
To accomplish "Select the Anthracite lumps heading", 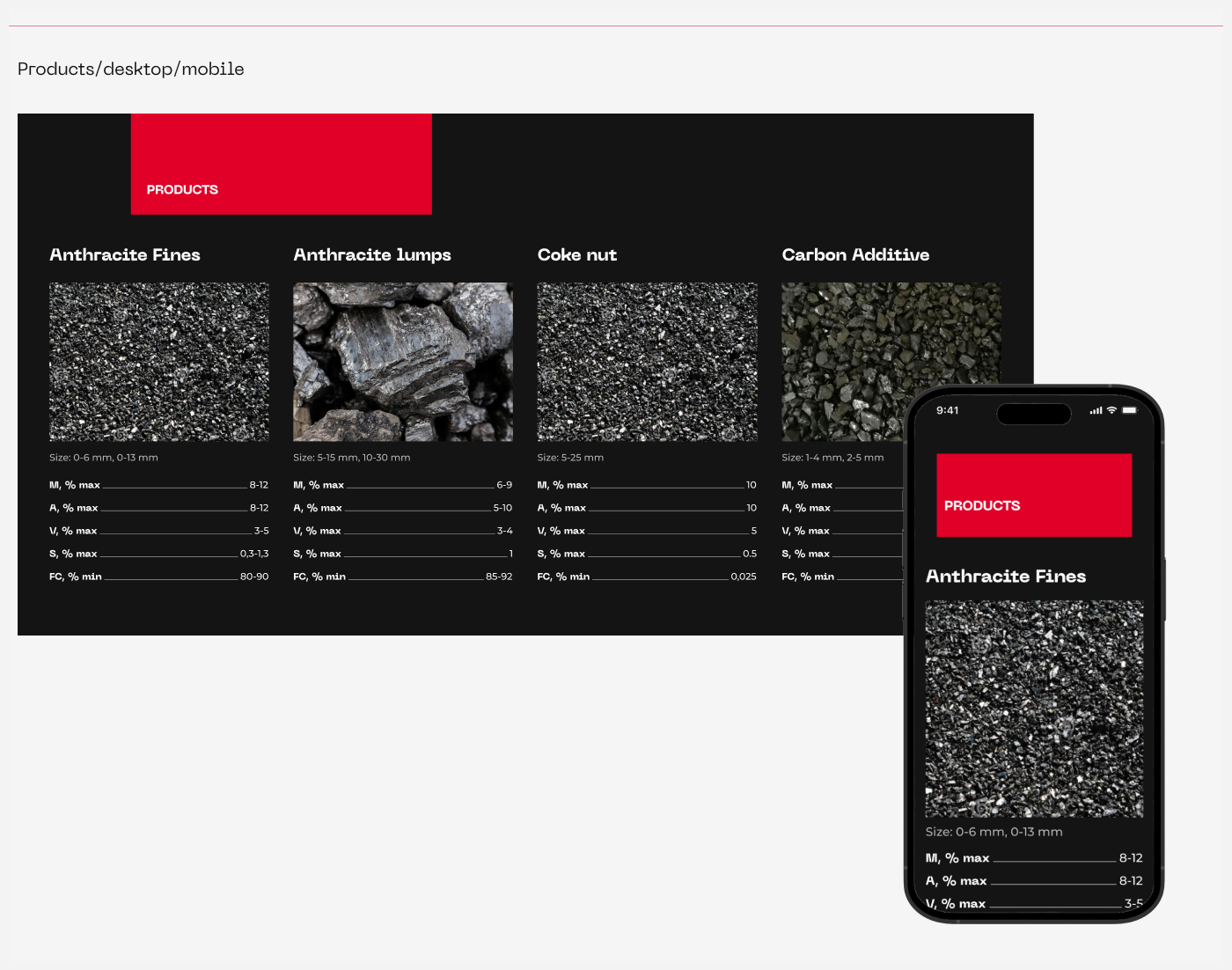I will [372, 255].
